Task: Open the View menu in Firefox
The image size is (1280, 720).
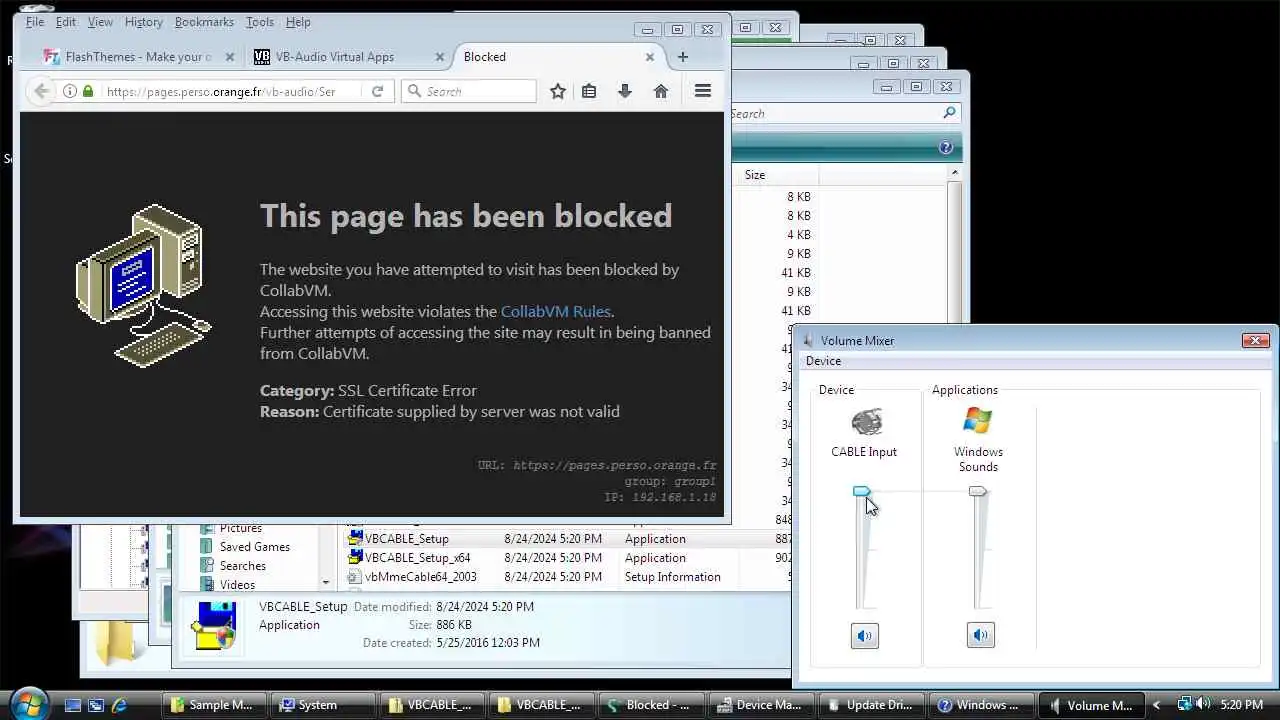Action: pyautogui.click(x=100, y=22)
